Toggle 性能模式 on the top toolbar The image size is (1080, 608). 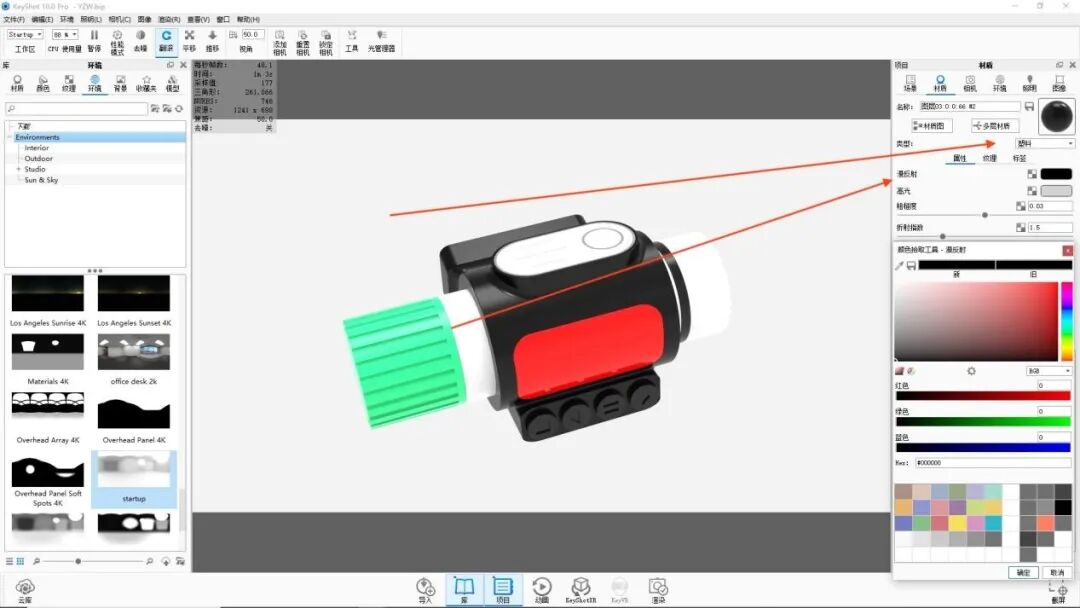[118, 38]
